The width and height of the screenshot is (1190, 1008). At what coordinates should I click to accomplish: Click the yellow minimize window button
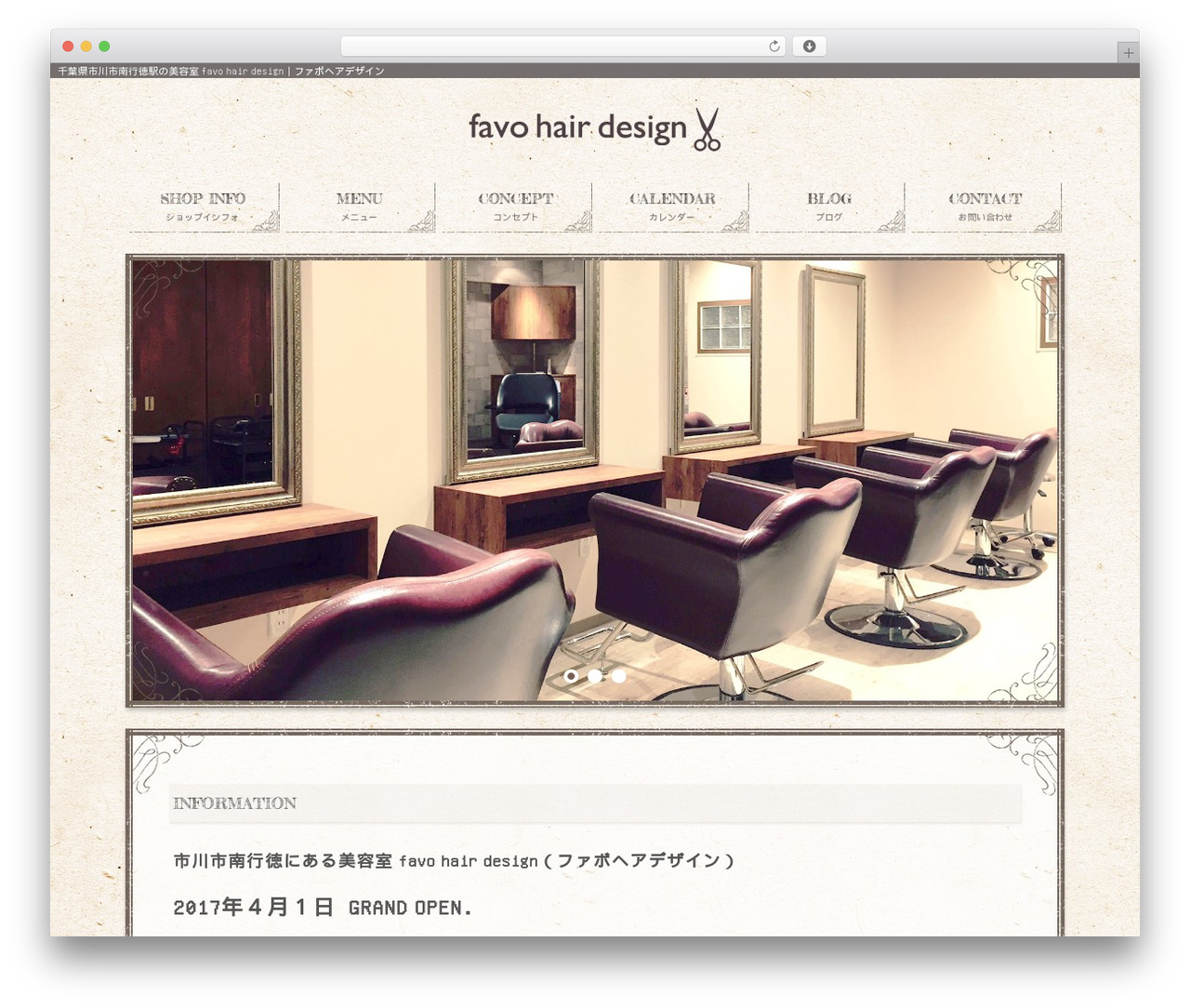pyautogui.click(x=86, y=46)
